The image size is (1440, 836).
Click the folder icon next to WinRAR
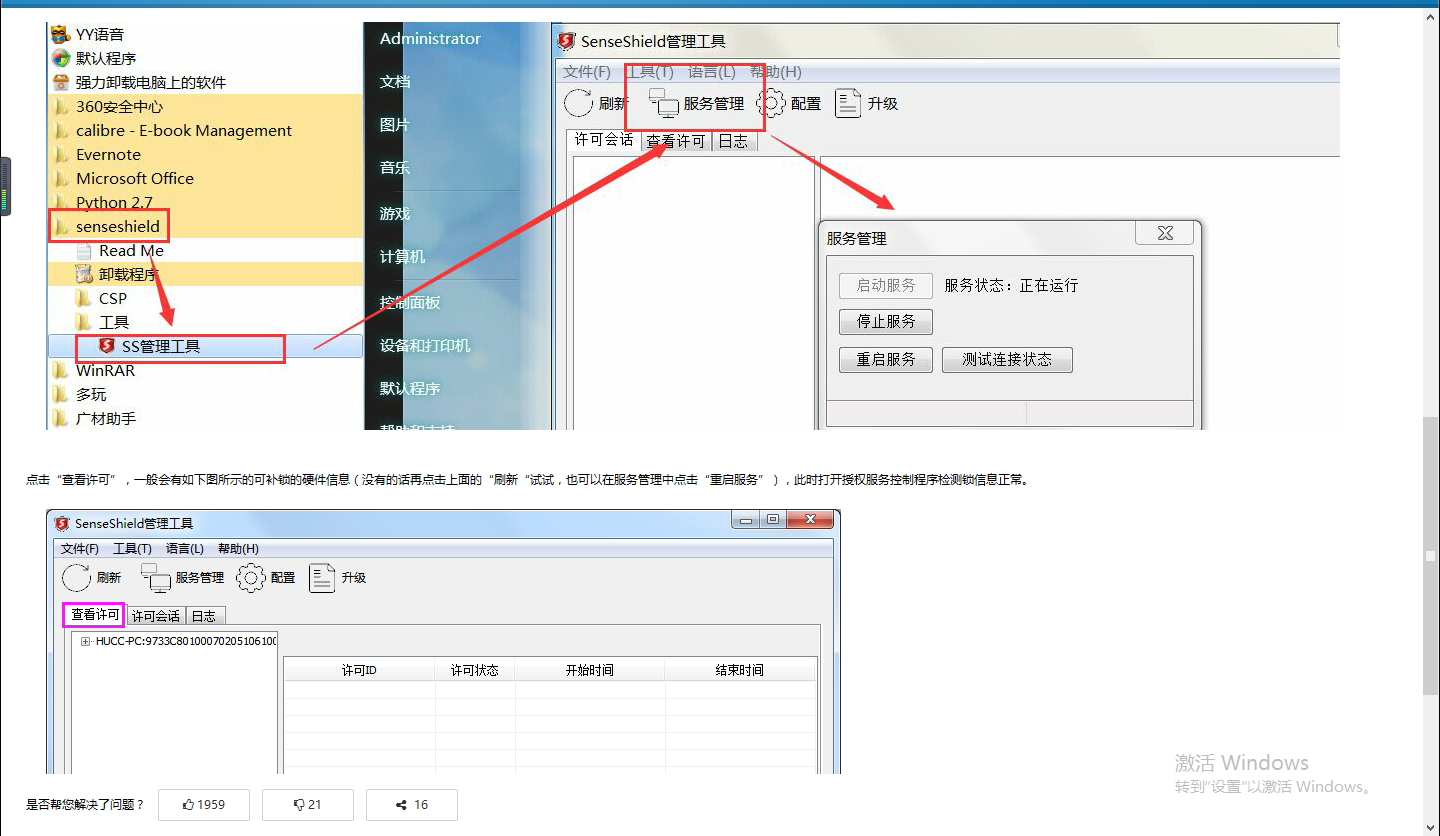pos(61,371)
